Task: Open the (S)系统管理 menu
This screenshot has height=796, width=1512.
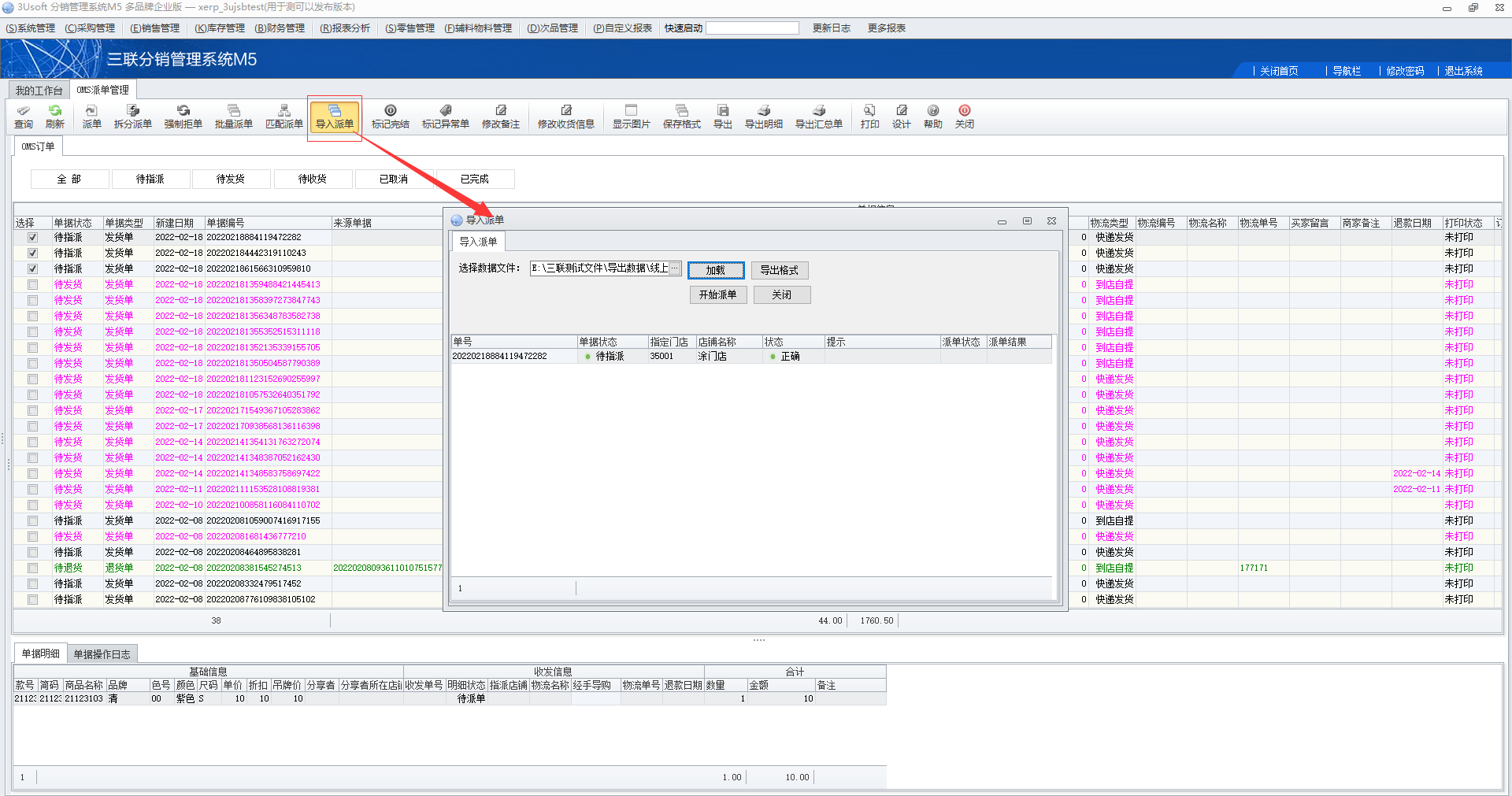Action: tap(30, 28)
